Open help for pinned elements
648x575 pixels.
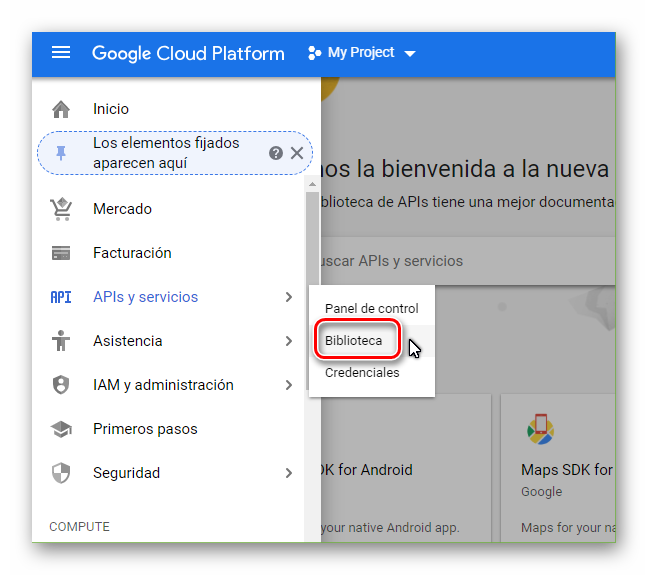click(x=276, y=153)
